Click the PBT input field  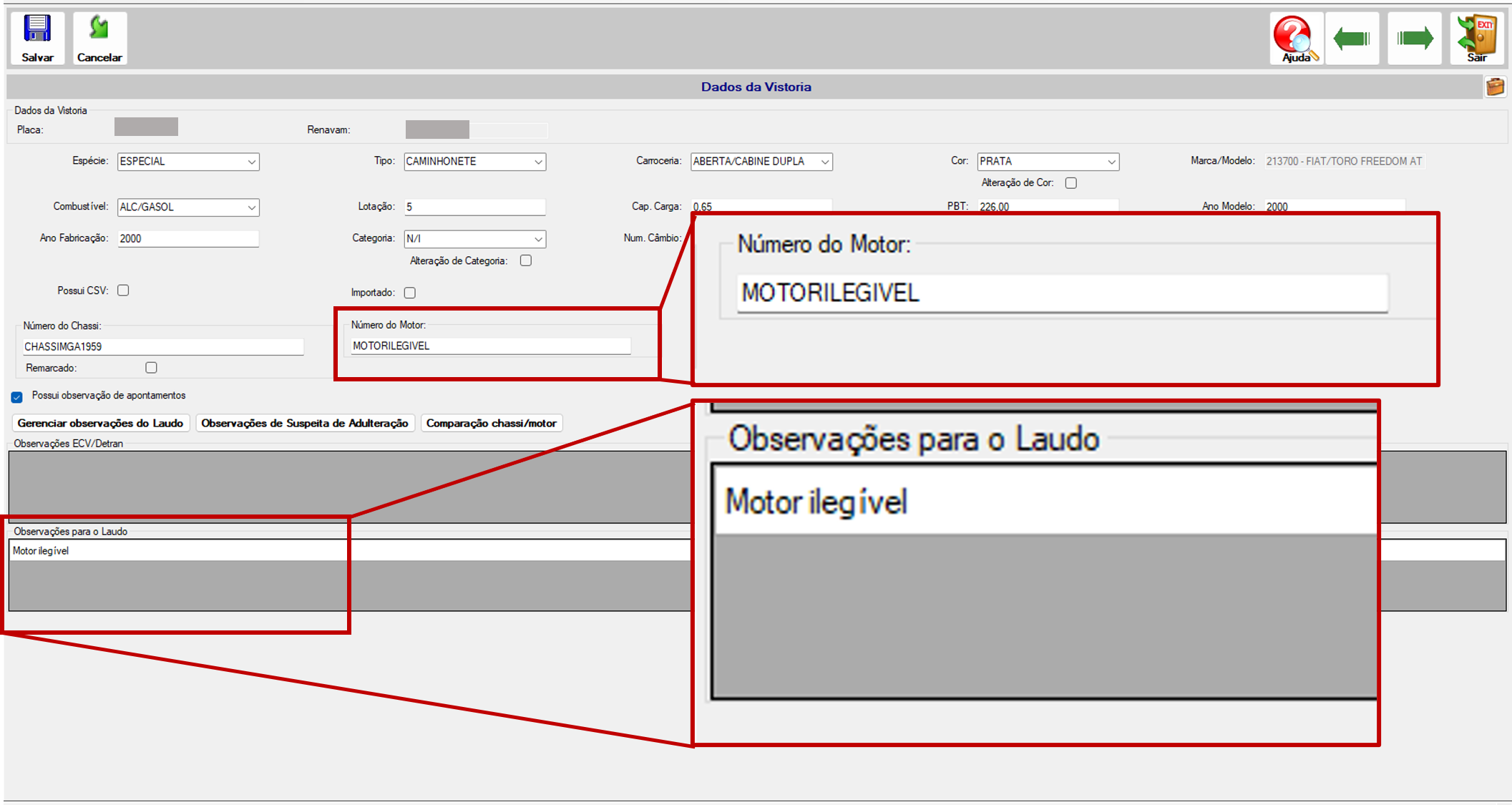pyautogui.click(x=1048, y=206)
